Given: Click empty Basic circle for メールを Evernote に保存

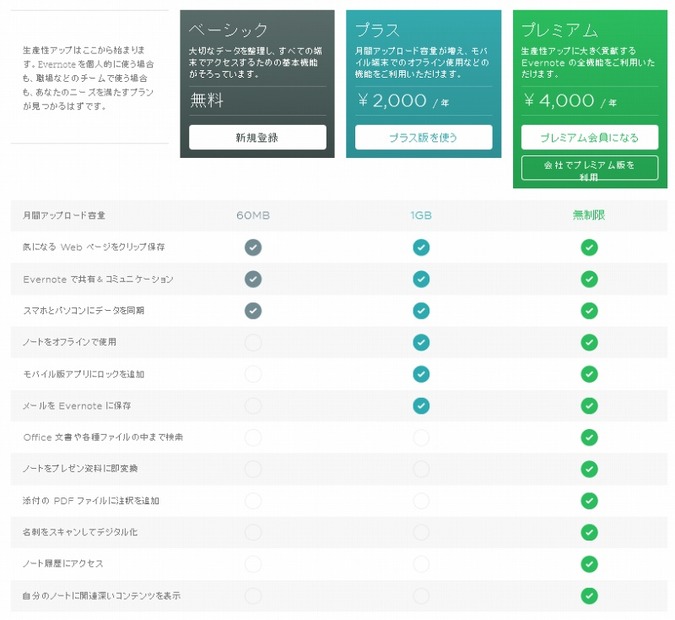Looking at the screenshot, I should pyautogui.click(x=253, y=406).
